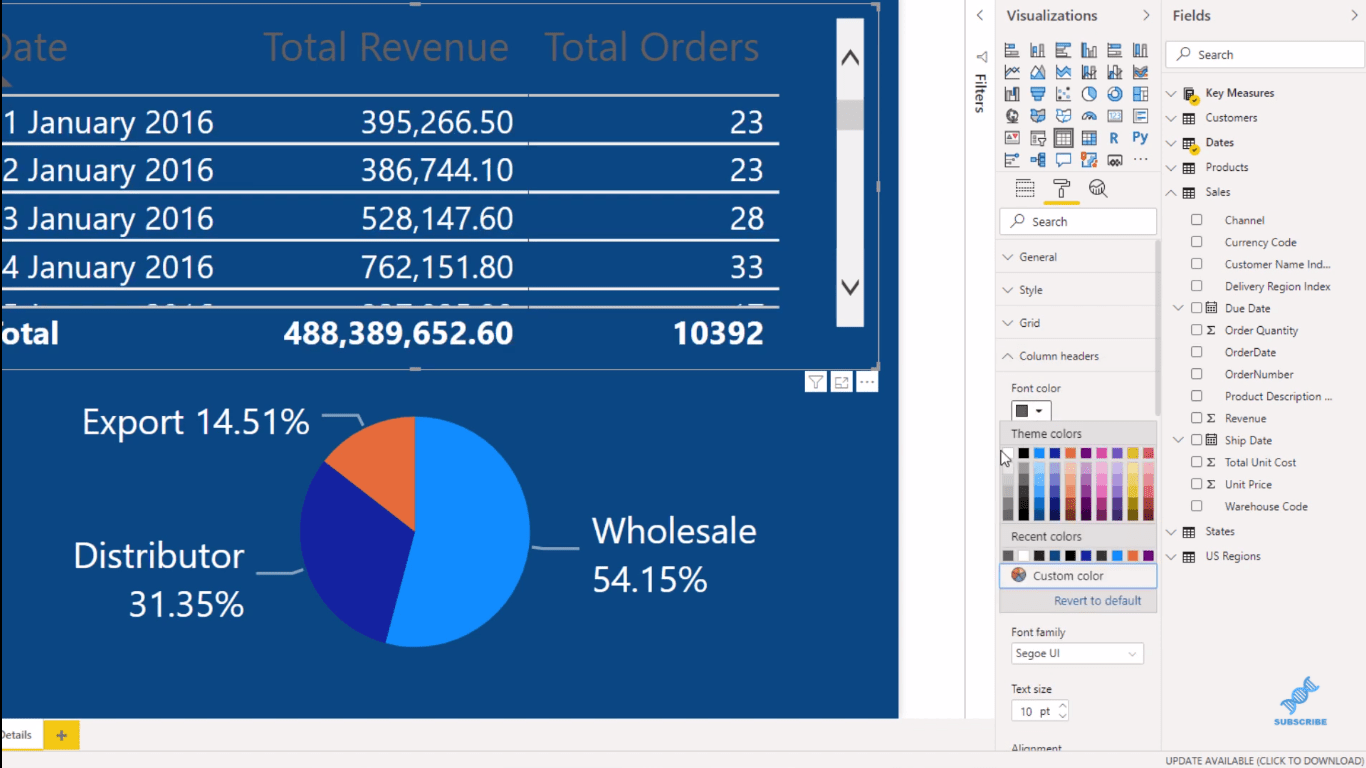Check the Revenue field
Viewport: 1366px width, 768px height.
pyautogui.click(x=1196, y=418)
